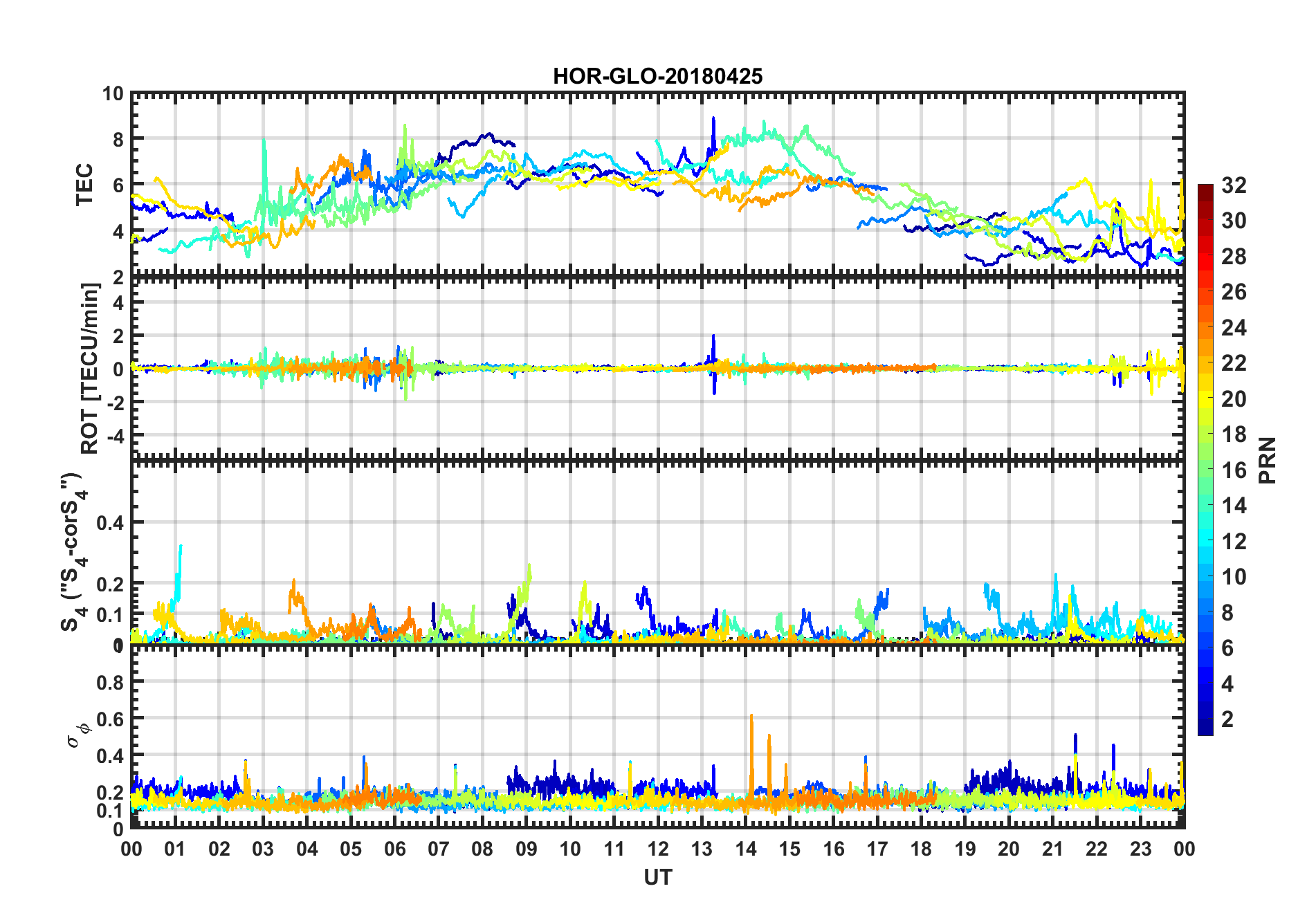Click the UT axis tick "23"
Image resolution: width=1316 pixels, height=920 pixels.
(1140, 849)
